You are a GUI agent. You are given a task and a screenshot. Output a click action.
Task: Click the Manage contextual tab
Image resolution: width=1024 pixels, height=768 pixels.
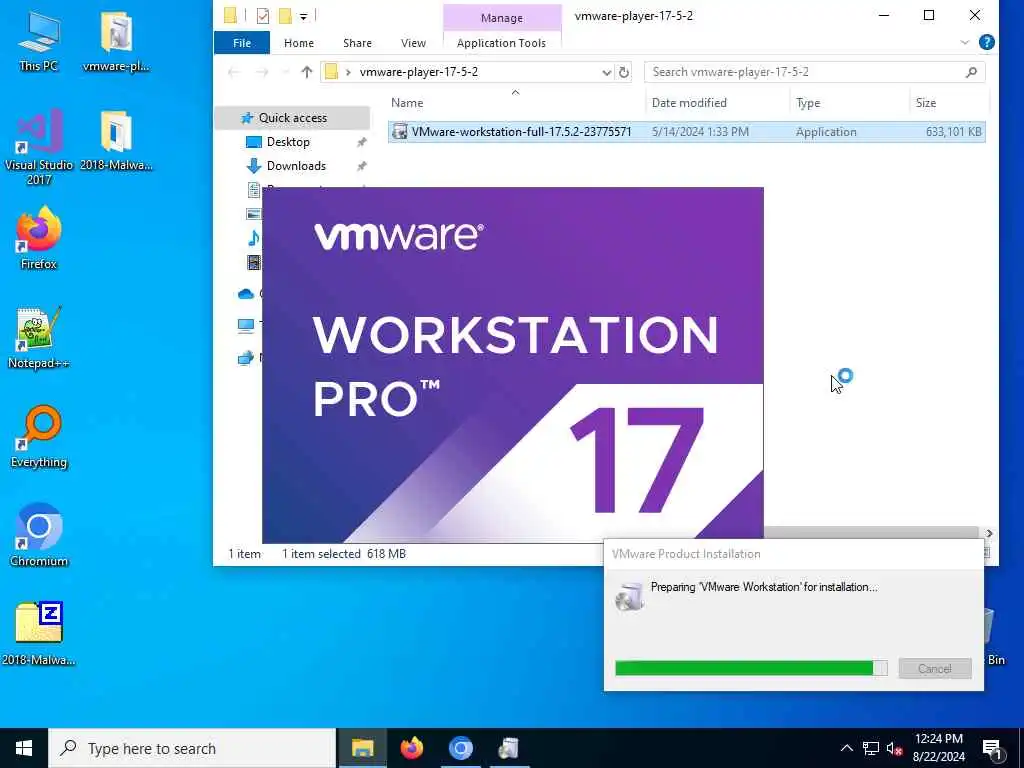[502, 18]
